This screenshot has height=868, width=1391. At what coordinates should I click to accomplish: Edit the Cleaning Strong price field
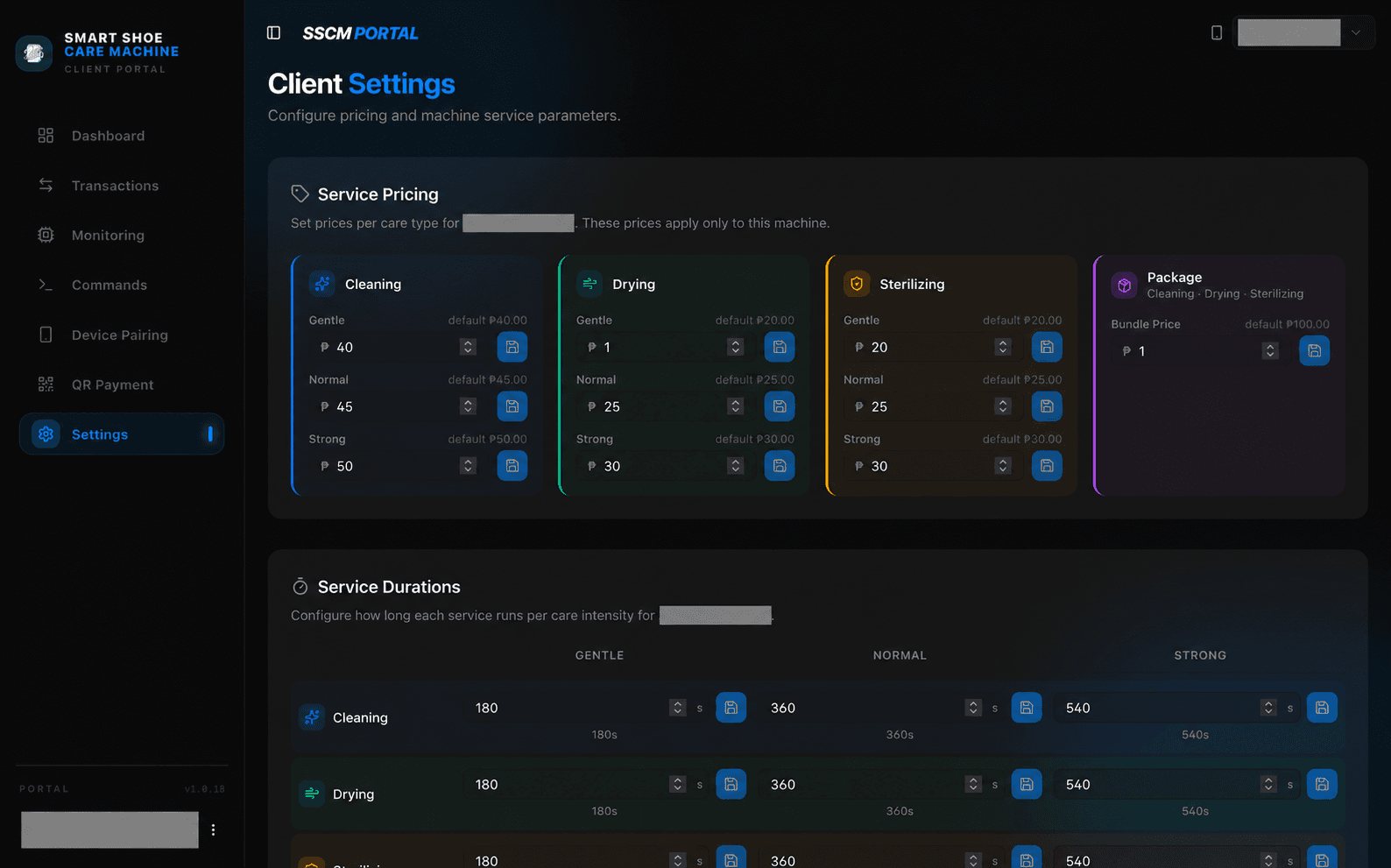399,466
